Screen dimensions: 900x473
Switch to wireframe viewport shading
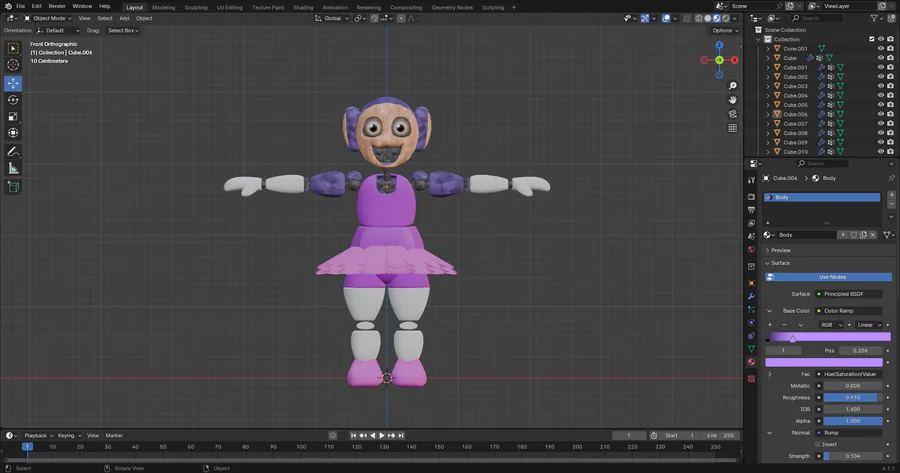point(699,18)
